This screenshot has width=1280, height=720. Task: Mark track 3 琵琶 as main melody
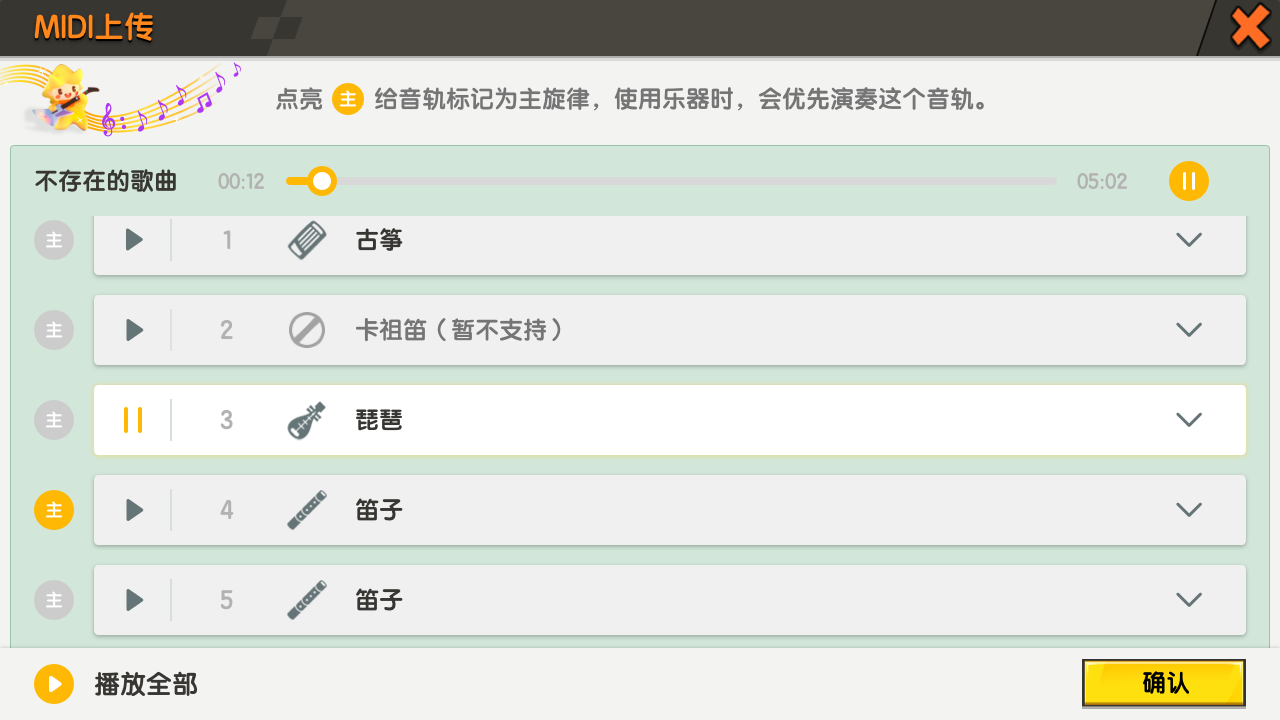54,420
